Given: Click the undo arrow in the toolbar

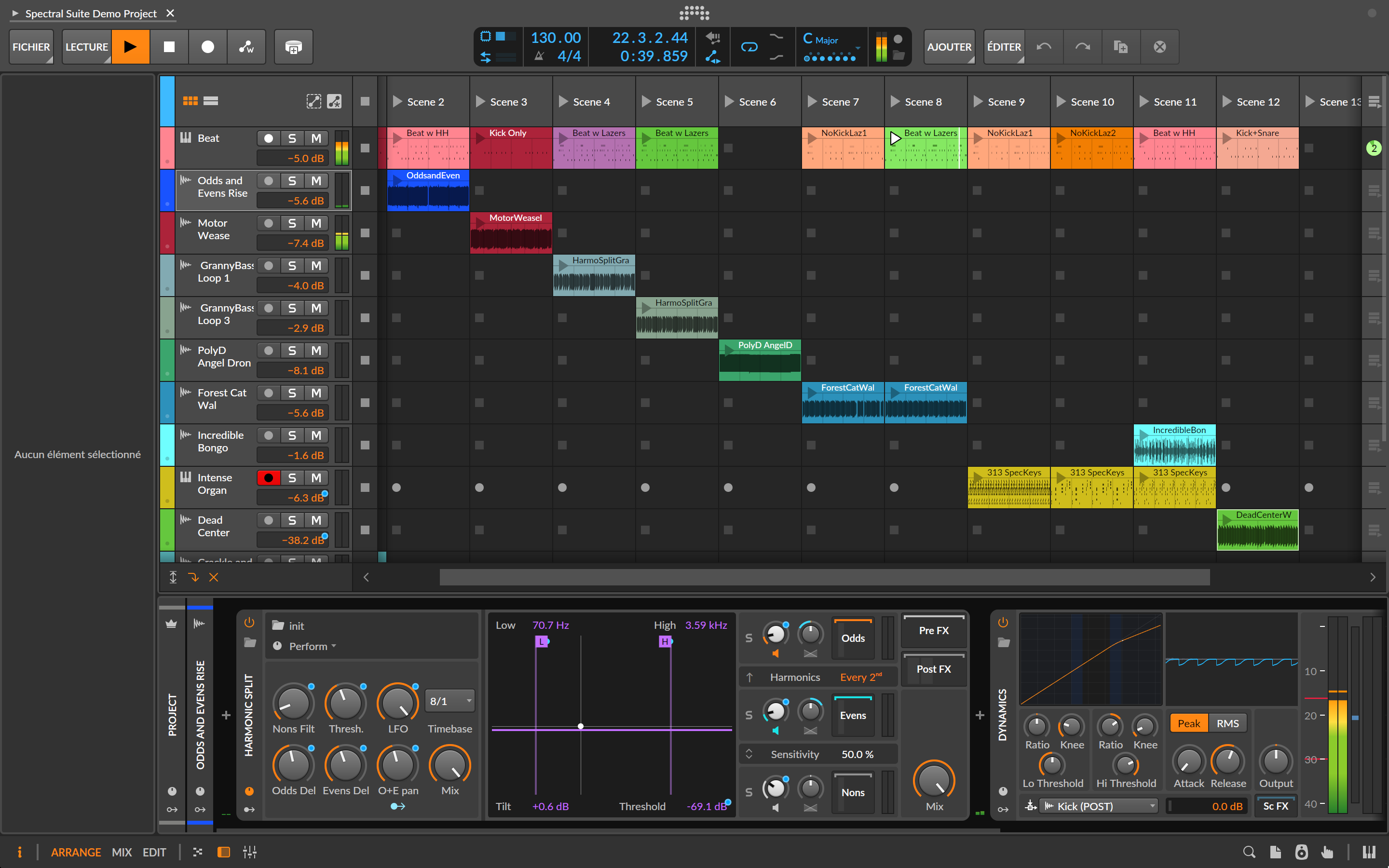Looking at the screenshot, I should 1044,46.
